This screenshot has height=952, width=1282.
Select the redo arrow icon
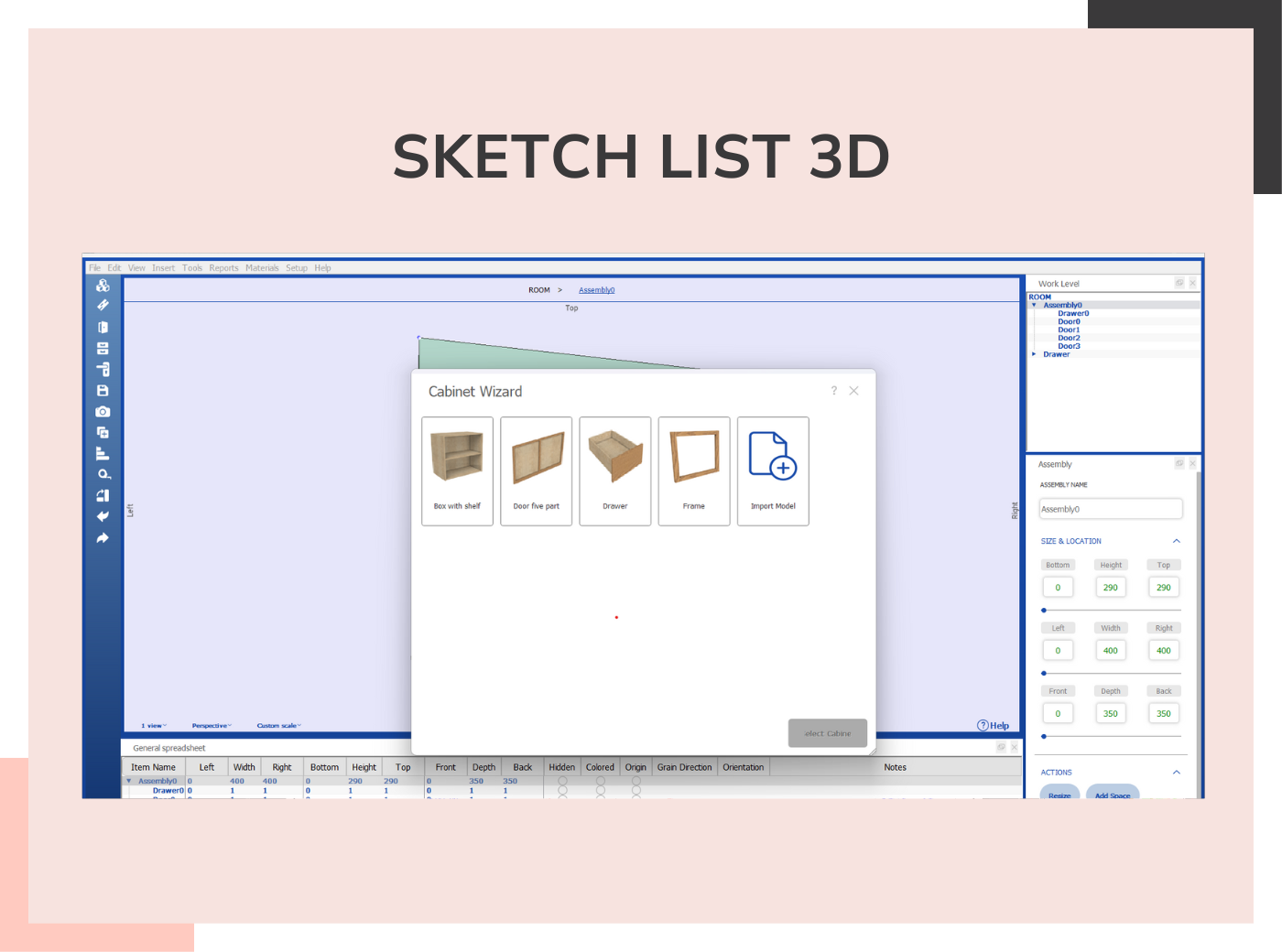[103, 537]
